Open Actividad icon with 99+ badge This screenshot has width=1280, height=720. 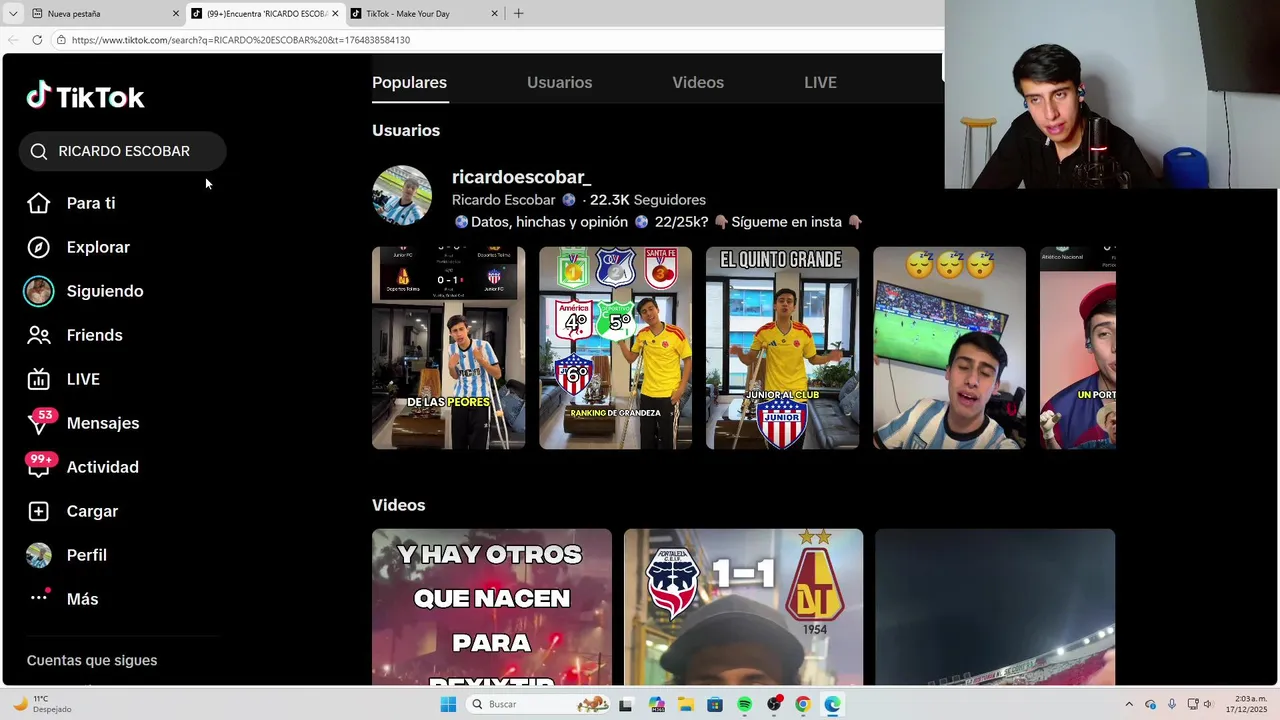pyautogui.click(x=40, y=466)
